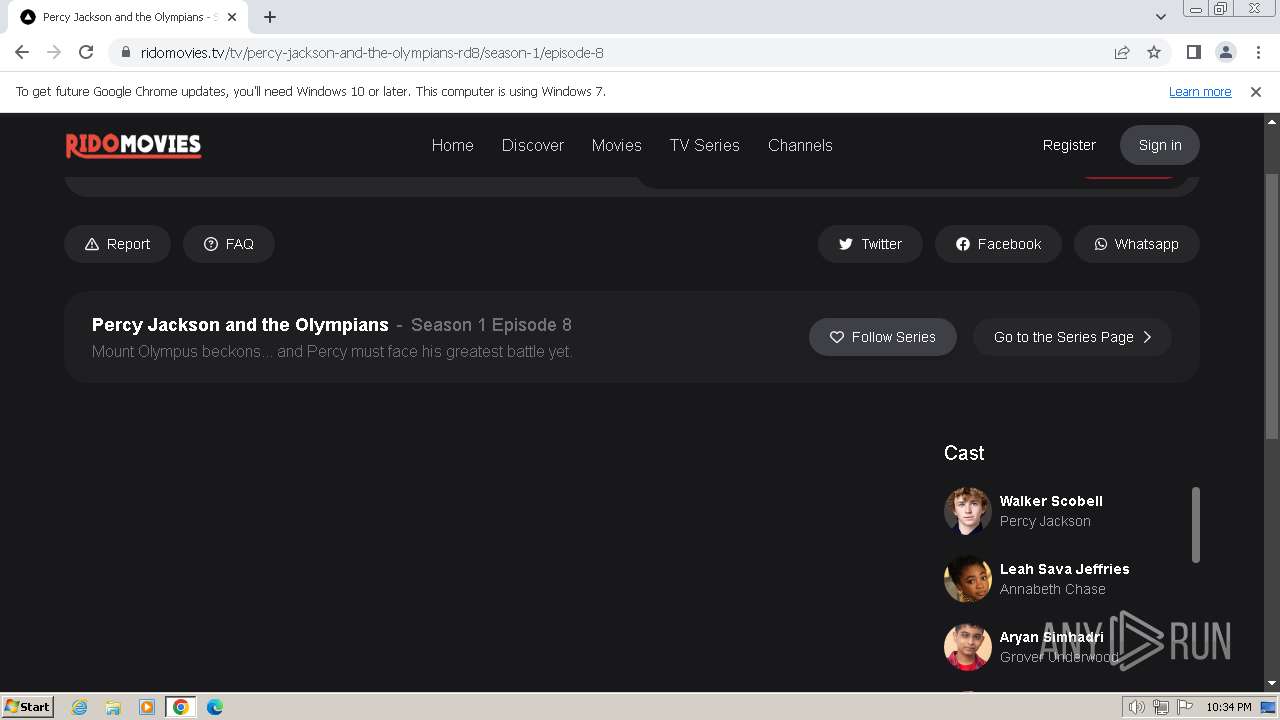
Task: Click the share page icon
Action: (1122, 52)
